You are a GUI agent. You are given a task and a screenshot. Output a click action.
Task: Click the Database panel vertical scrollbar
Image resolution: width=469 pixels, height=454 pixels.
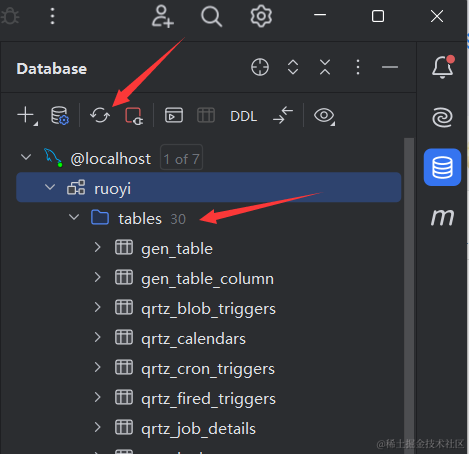click(409, 293)
